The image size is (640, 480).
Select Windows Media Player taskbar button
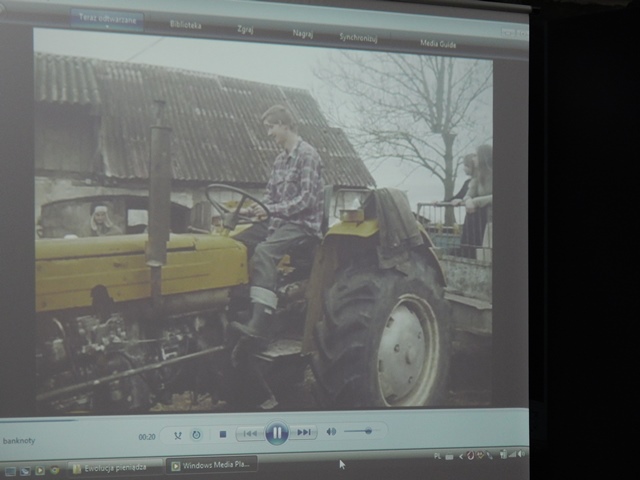pyautogui.click(x=211, y=465)
